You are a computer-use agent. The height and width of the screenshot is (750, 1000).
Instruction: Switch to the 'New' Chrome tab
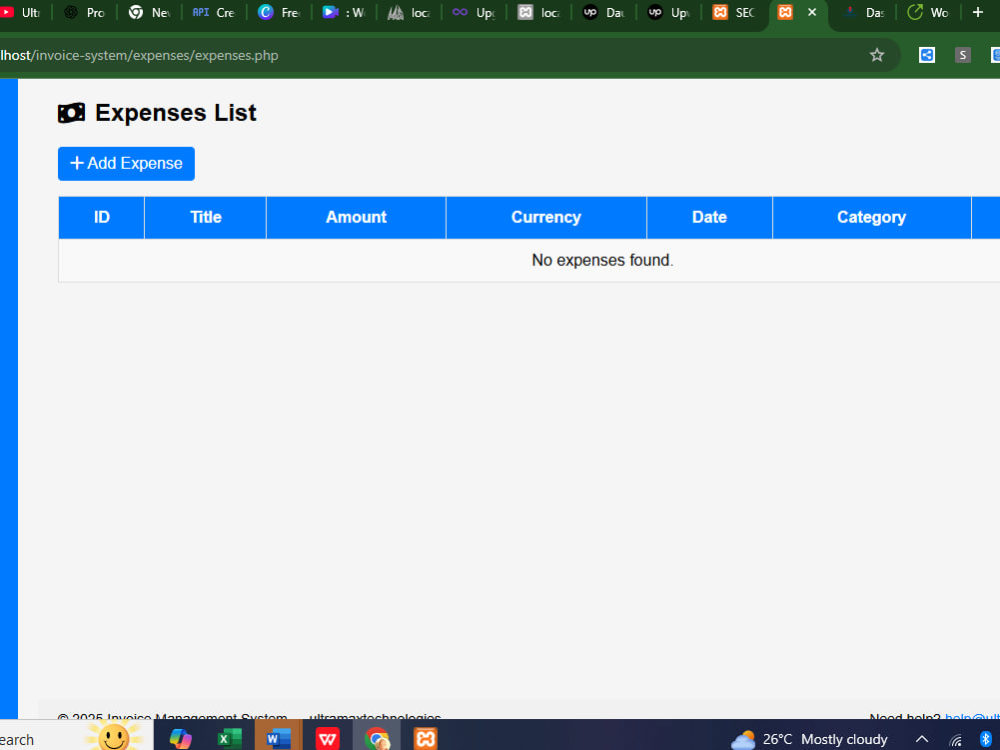coord(150,12)
